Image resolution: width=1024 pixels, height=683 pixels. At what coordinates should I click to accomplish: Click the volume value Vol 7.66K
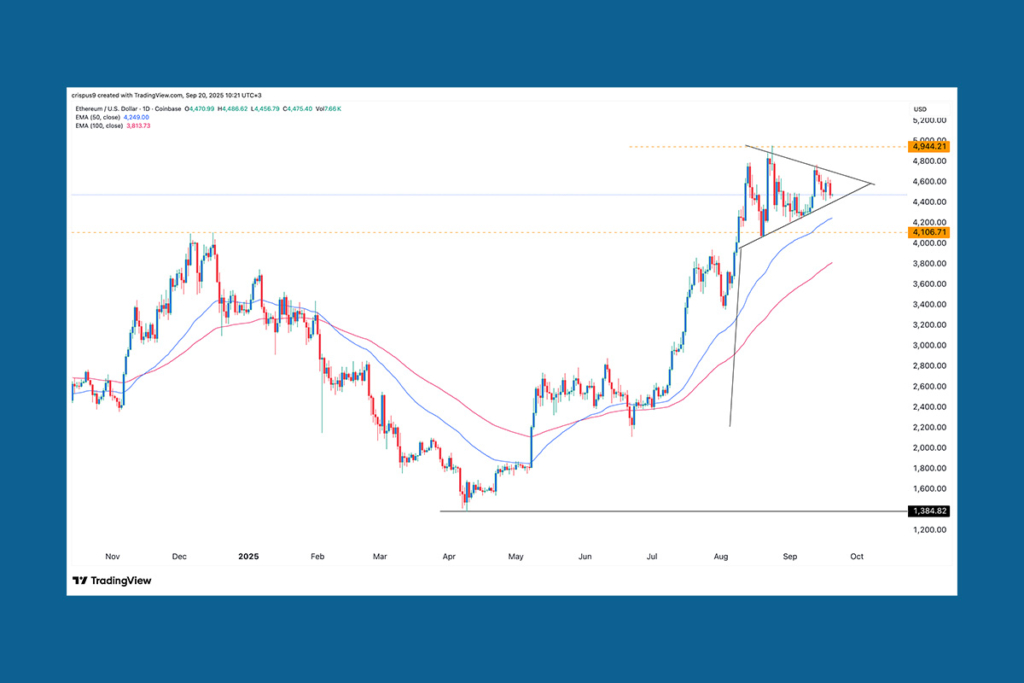coord(328,109)
